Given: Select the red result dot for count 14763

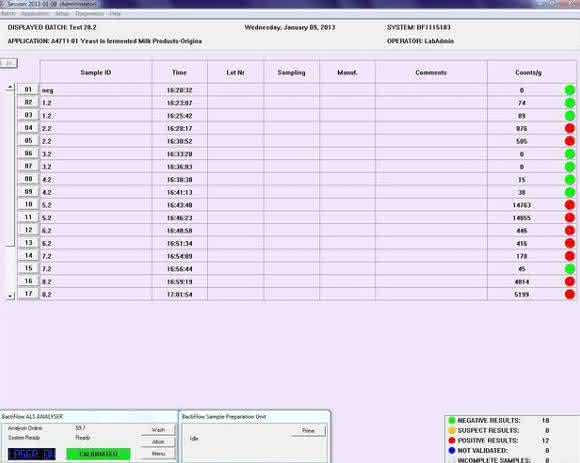Looking at the screenshot, I should click(570, 205).
